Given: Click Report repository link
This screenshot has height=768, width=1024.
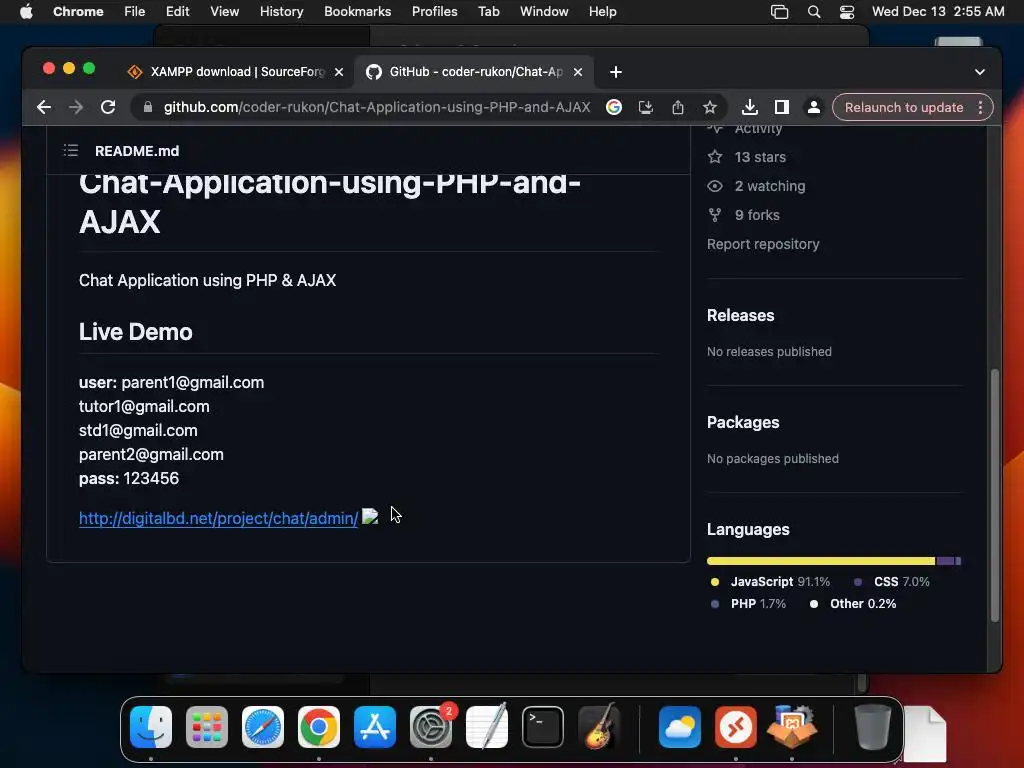Looking at the screenshot, I should click(763, 244).
